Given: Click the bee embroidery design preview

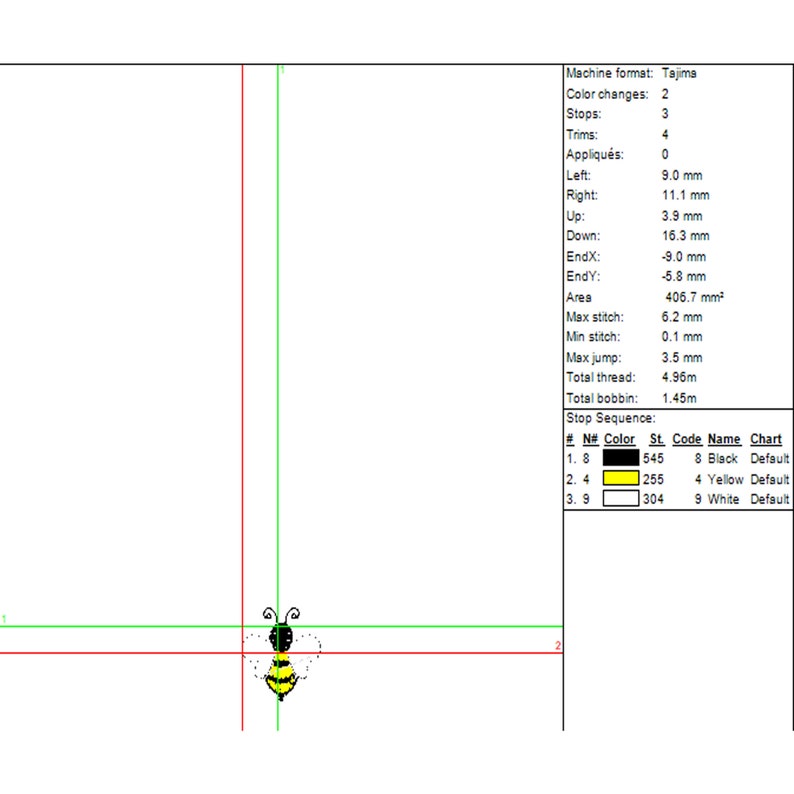Looking at the screenshot, I should pyautogui.click(x=282, y=654).
